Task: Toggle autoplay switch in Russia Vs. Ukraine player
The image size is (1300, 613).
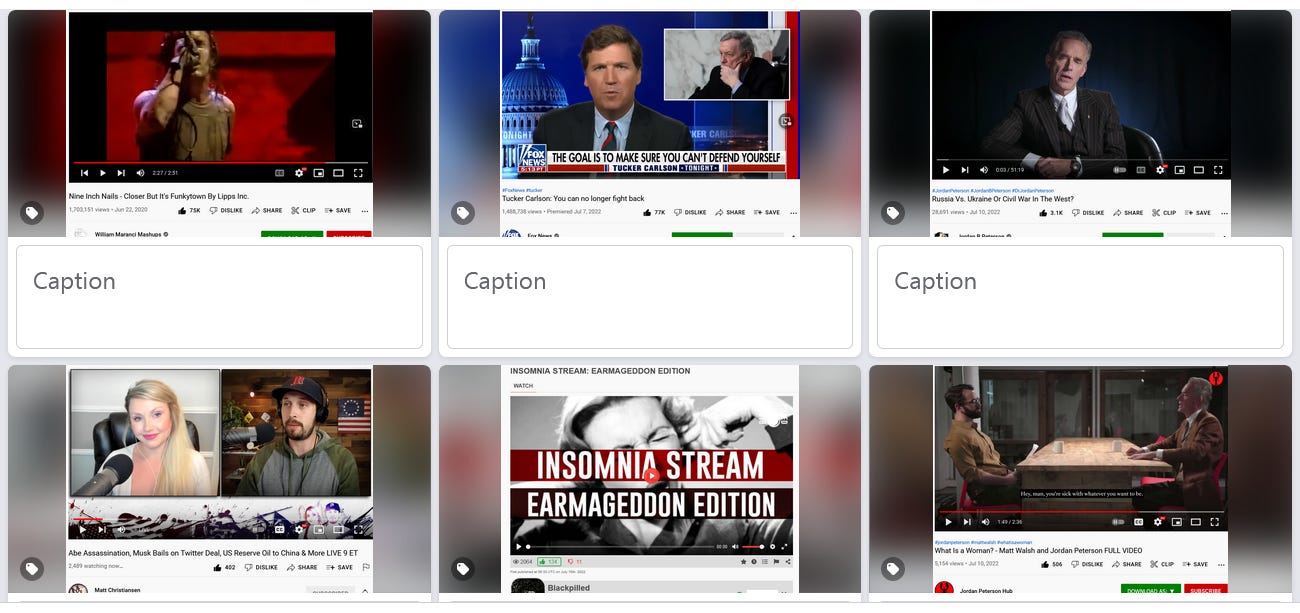Action: tap(1120, 170)
